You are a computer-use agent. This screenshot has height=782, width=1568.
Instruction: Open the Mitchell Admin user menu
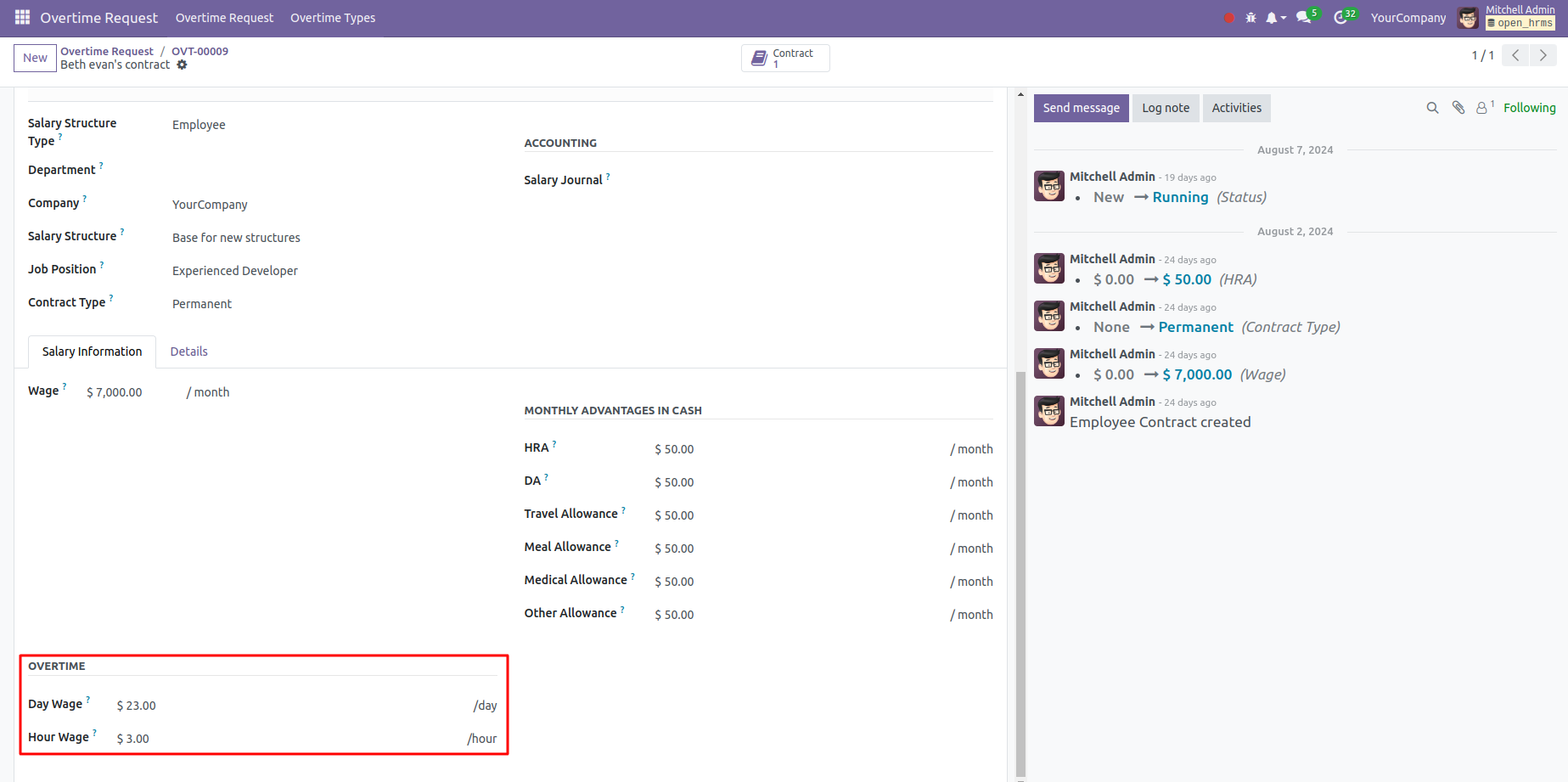1507,18
